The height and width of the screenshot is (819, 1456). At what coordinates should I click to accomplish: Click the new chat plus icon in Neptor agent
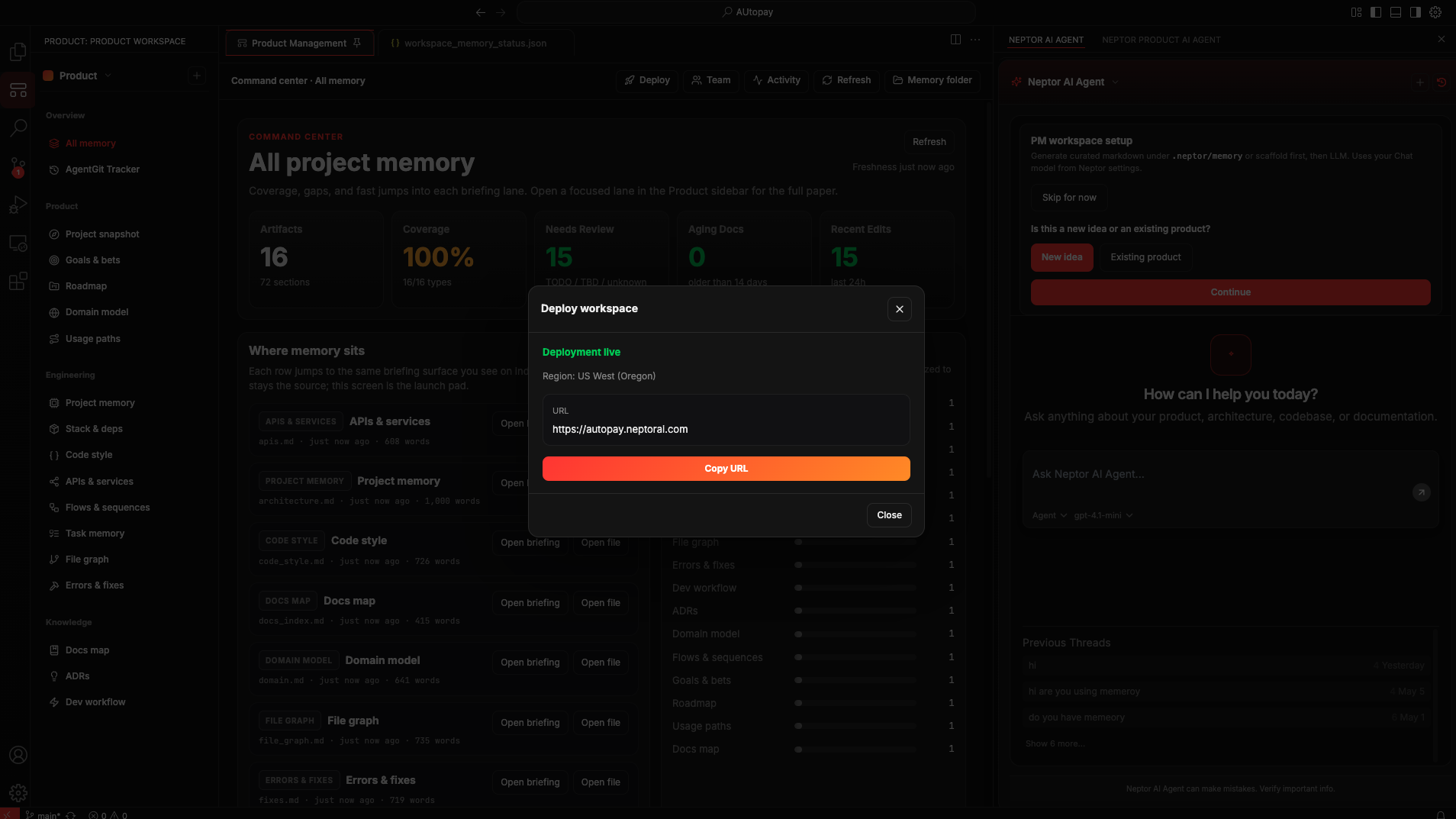[x=1420, y=82]
